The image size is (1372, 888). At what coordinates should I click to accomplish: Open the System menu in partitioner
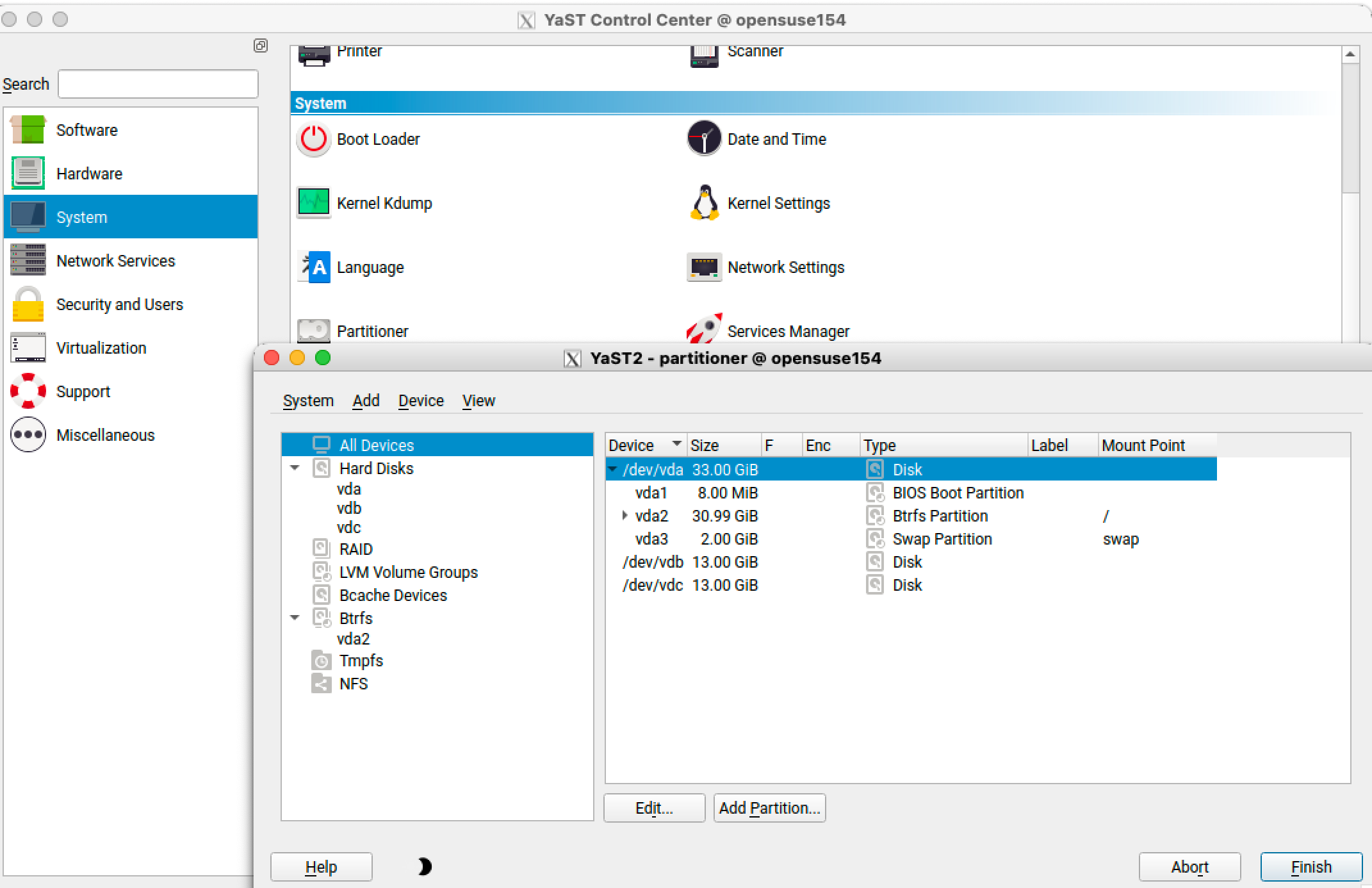(x=308, y=400)
